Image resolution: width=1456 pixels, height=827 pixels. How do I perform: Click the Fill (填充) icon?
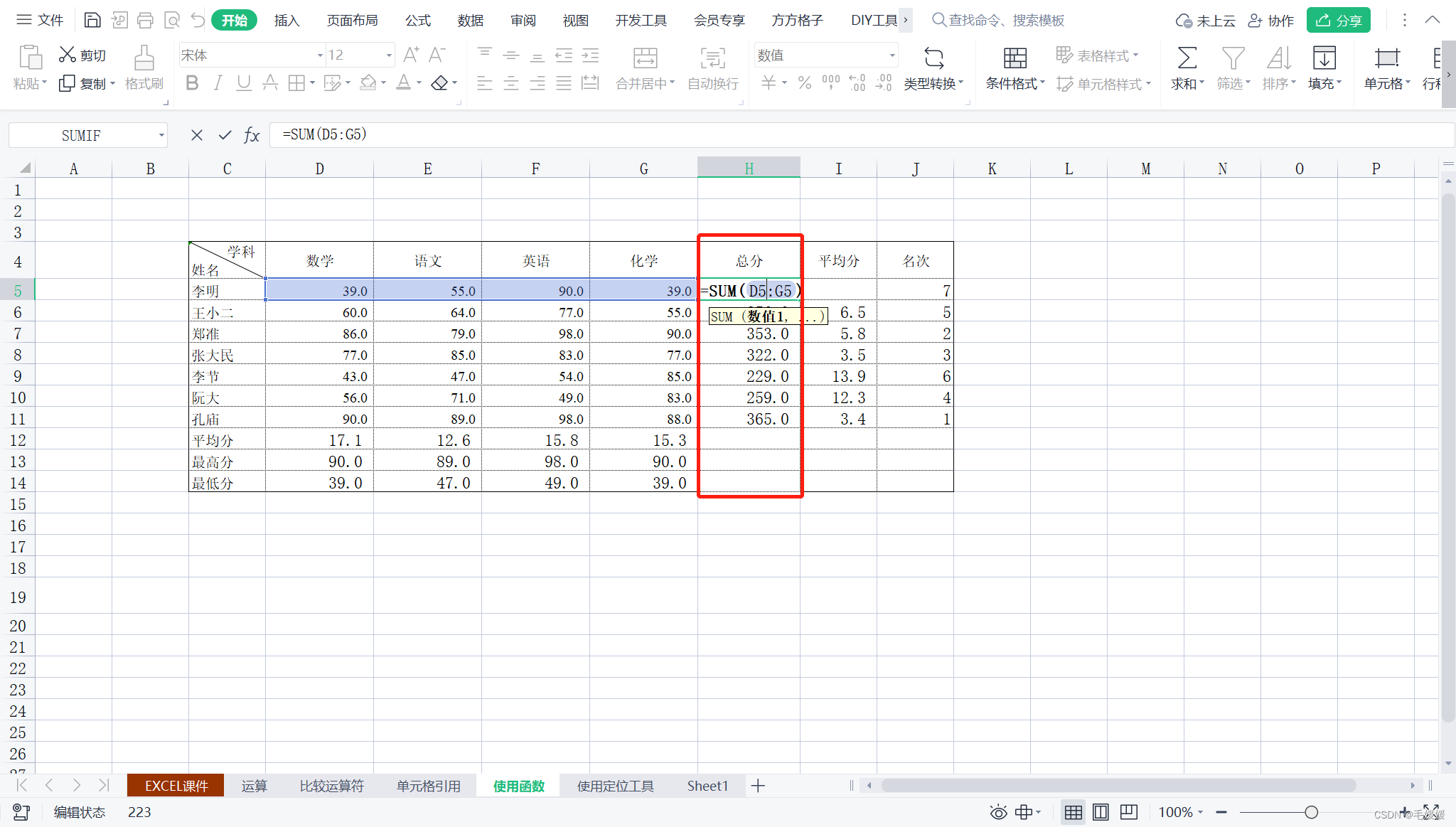coord(1324,58)
